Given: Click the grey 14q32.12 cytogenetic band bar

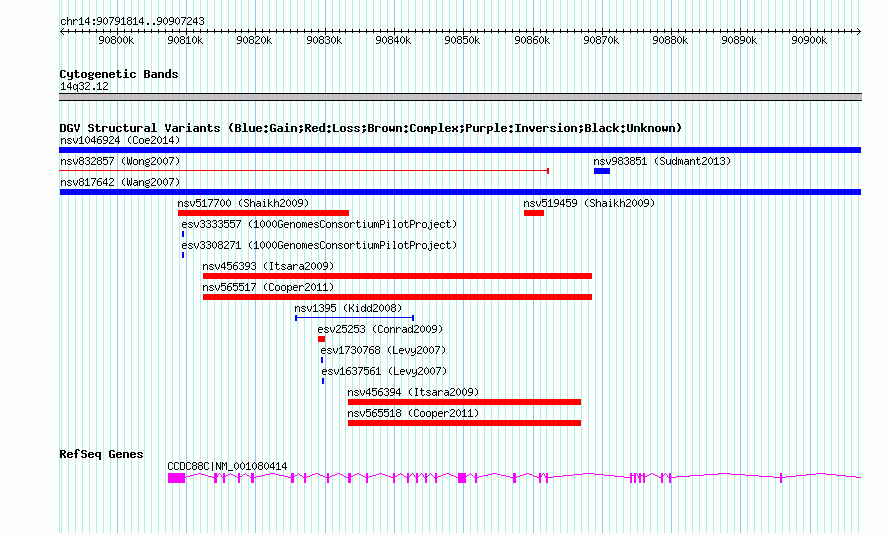Looking at the screenshot, I should coord(460,97).
